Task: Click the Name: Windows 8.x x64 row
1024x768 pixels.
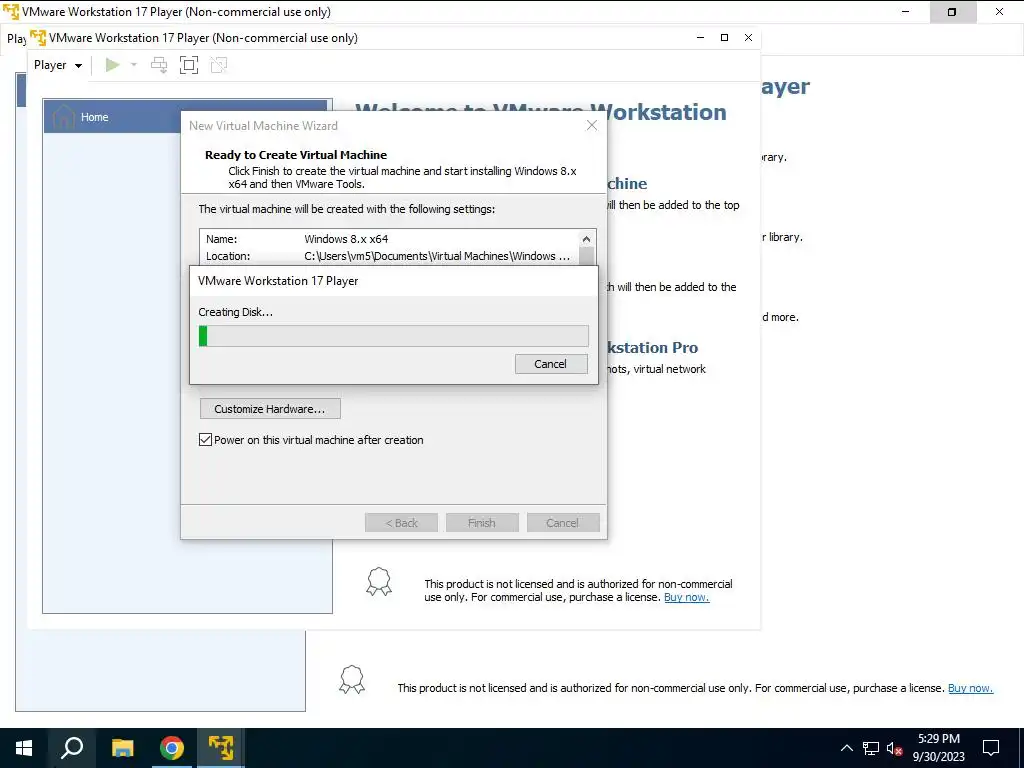Action: point(389,239)
